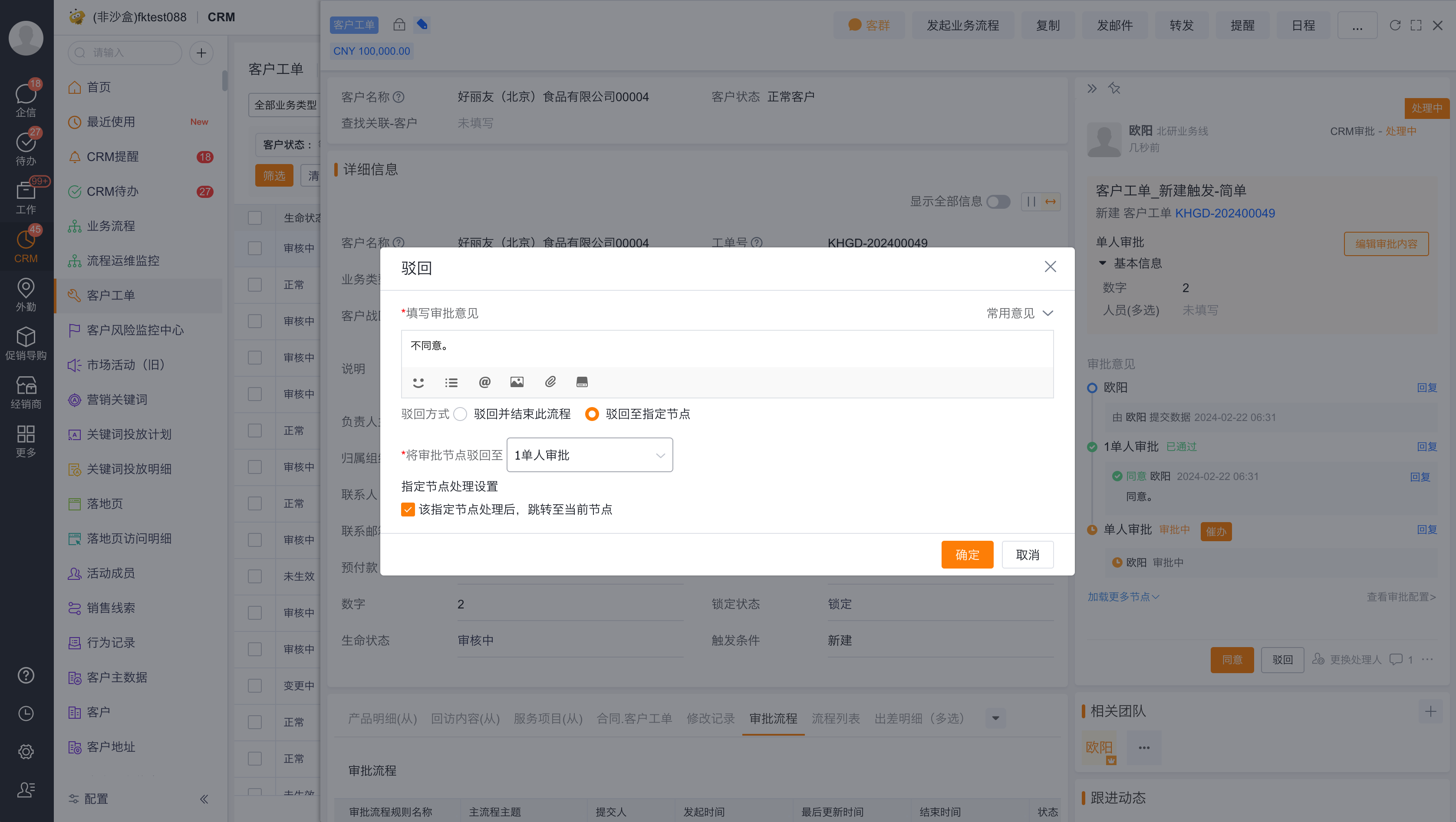Open the 客群 chat panel
The height and width of the screenshot is (822, 1456).
click(869, 25)
